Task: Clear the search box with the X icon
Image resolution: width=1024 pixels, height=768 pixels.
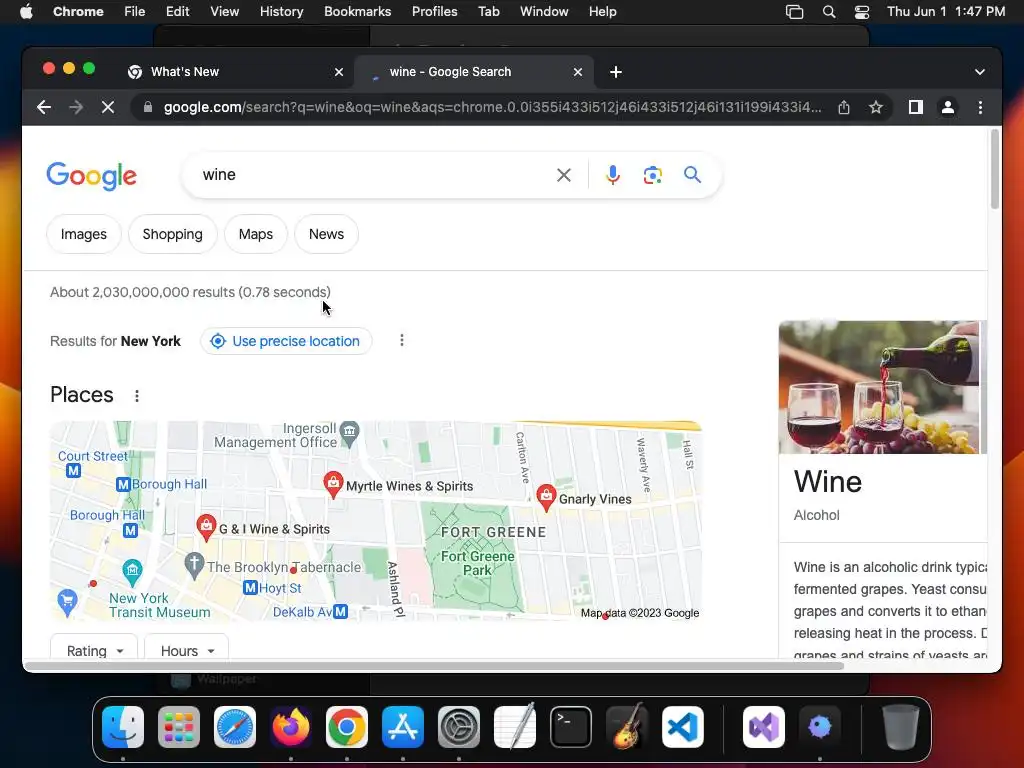Action: (x=564, y=175)
